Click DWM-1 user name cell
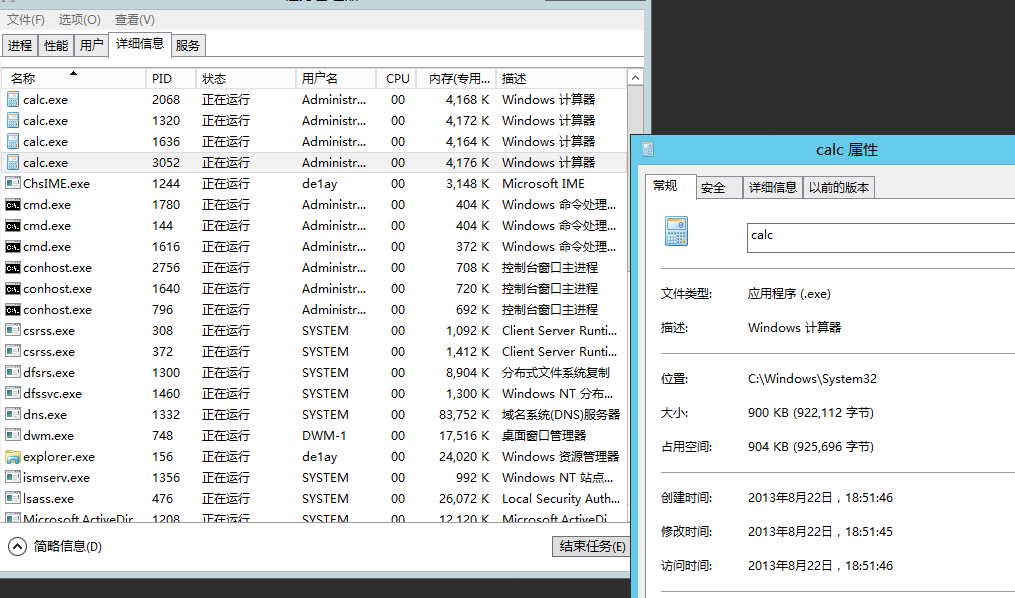Screen dimensions: 1015x598 pos(324,436)
